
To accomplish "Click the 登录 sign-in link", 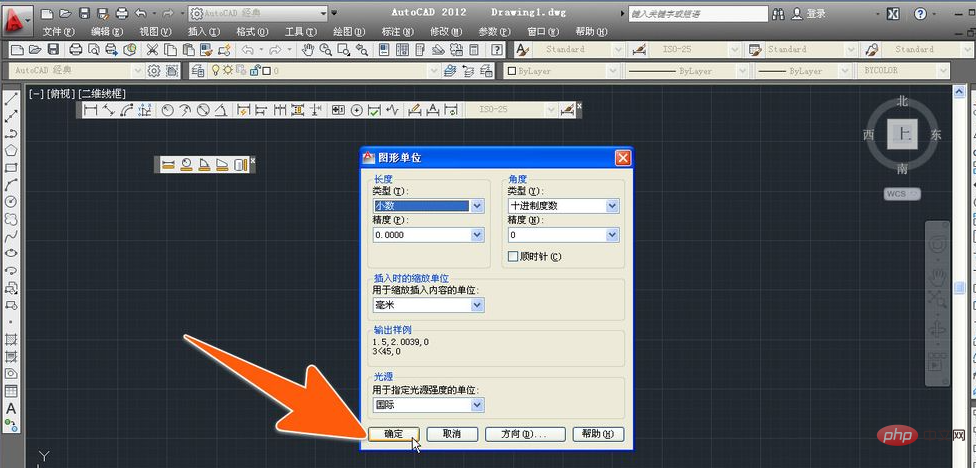I will 816,14.
